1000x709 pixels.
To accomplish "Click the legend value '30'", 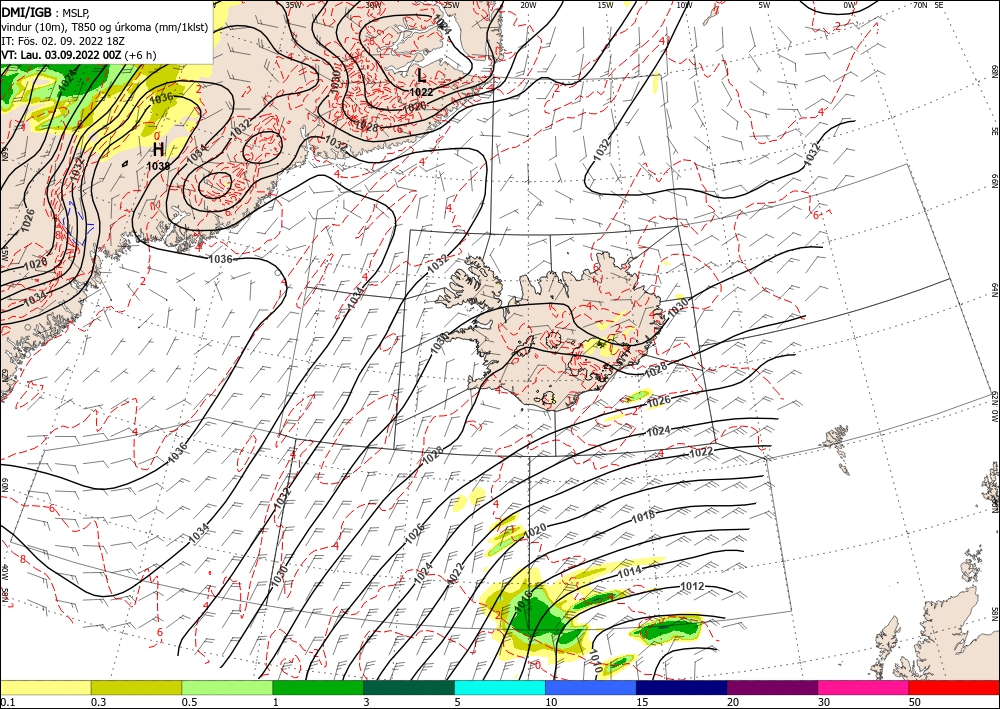I will click(x=824, y=702).
